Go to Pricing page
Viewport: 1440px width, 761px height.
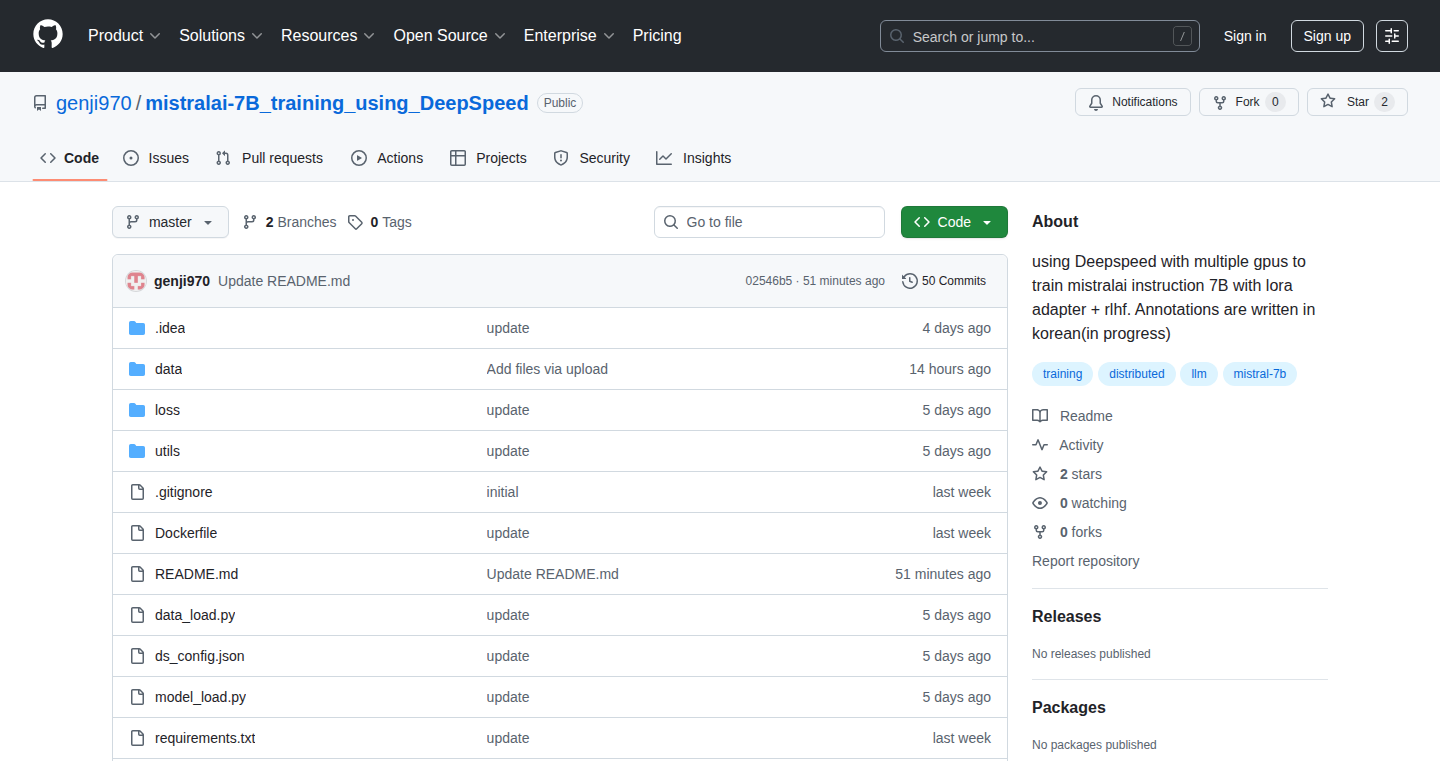point(657,36)
